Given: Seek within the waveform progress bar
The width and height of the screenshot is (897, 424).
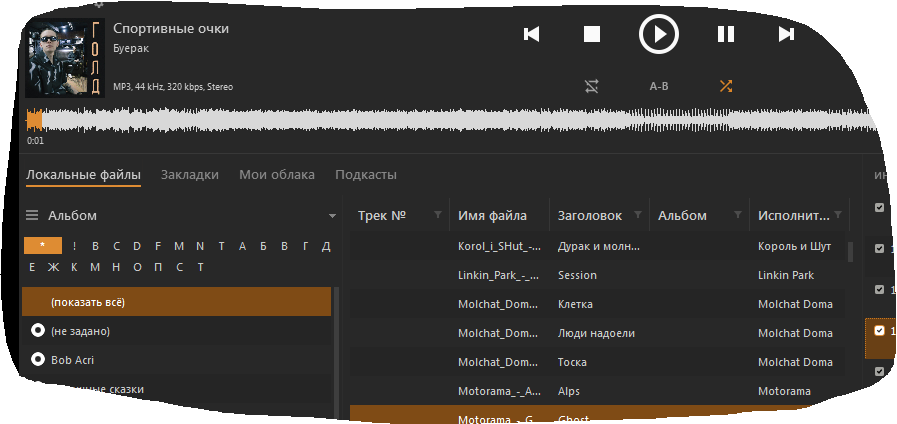Looking at the screenshot, I should coord(450,121).
